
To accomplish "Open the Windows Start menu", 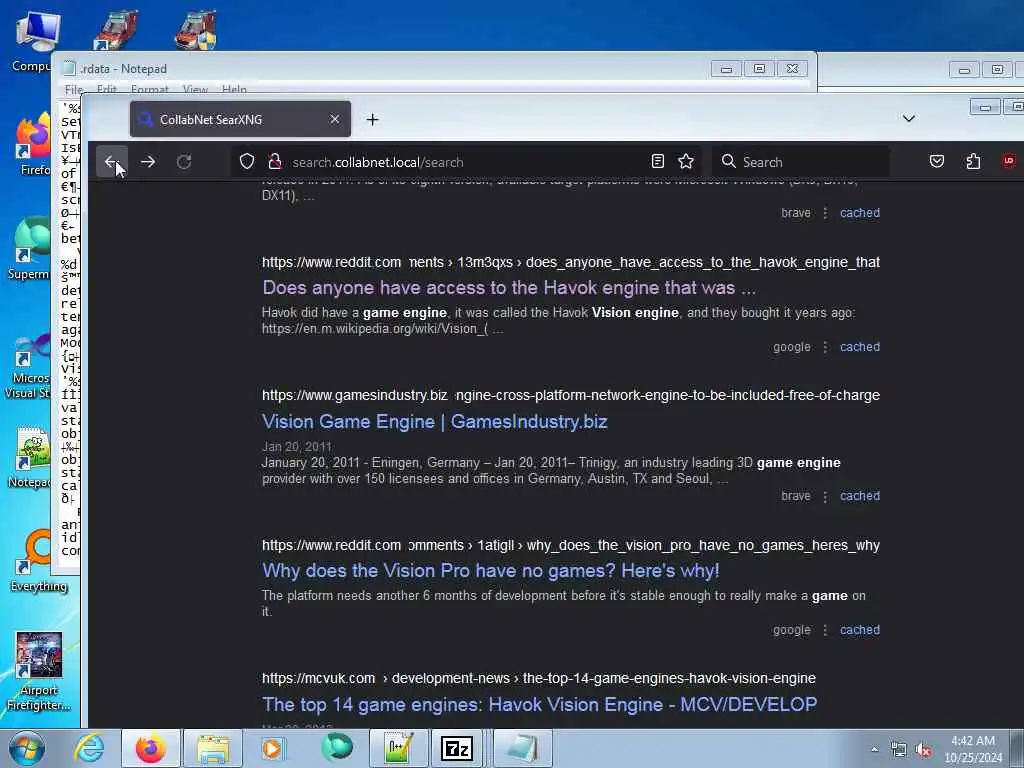I will click(26, 748).
